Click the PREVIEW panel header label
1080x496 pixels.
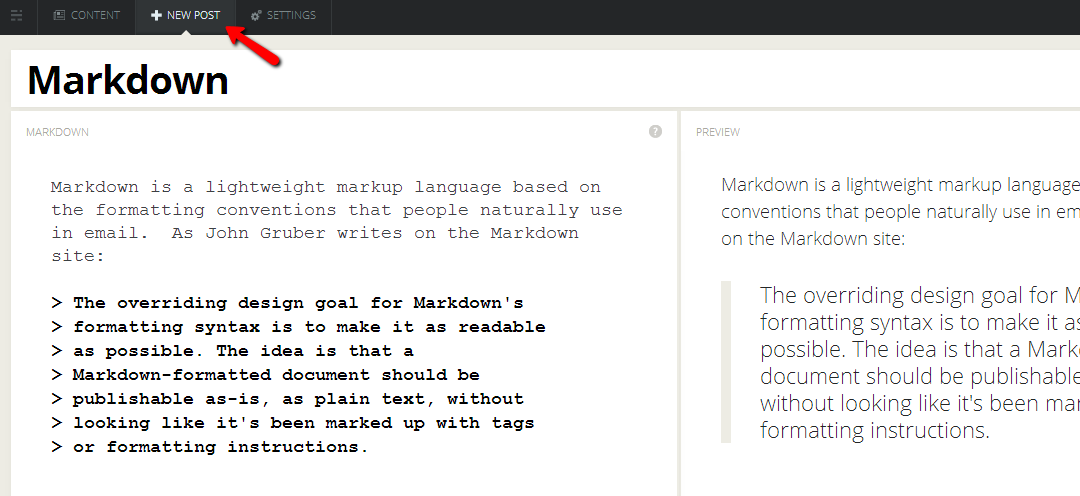pyautogui.click(x=718, y=132)
